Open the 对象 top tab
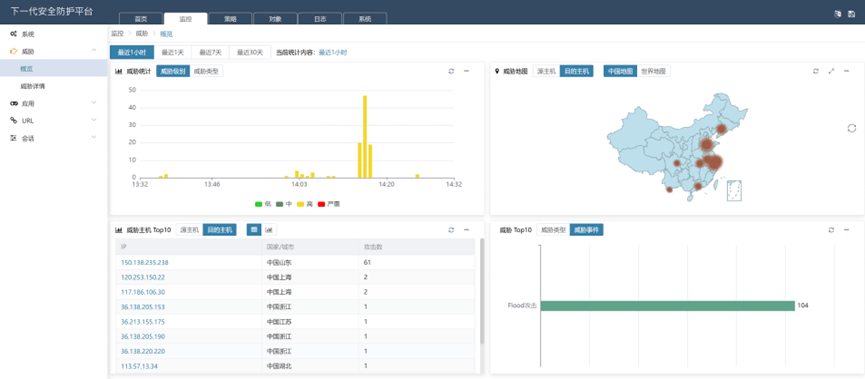Screen dimensions: 865x379 click(275, 18)
